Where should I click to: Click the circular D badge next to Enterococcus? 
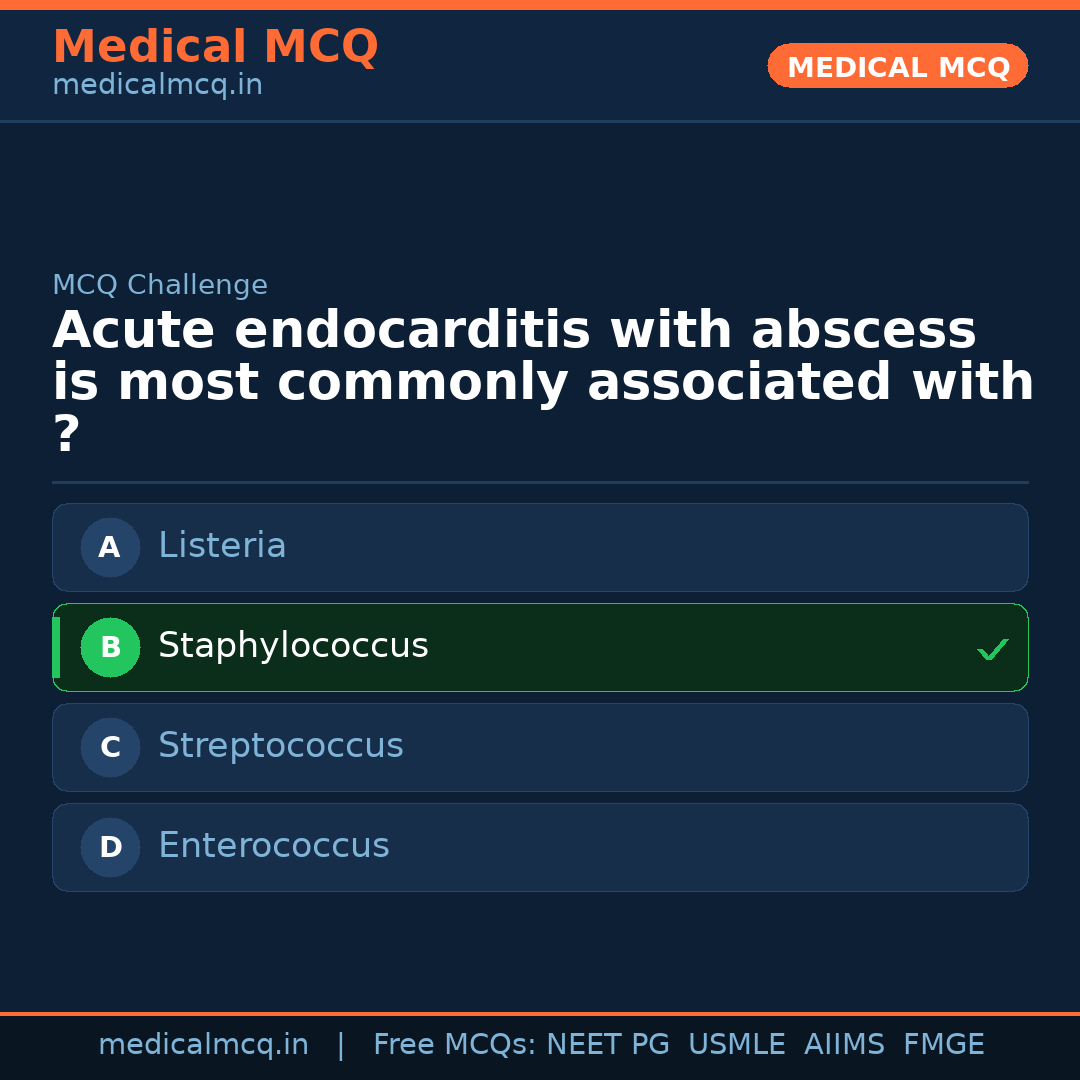point(110,847)
